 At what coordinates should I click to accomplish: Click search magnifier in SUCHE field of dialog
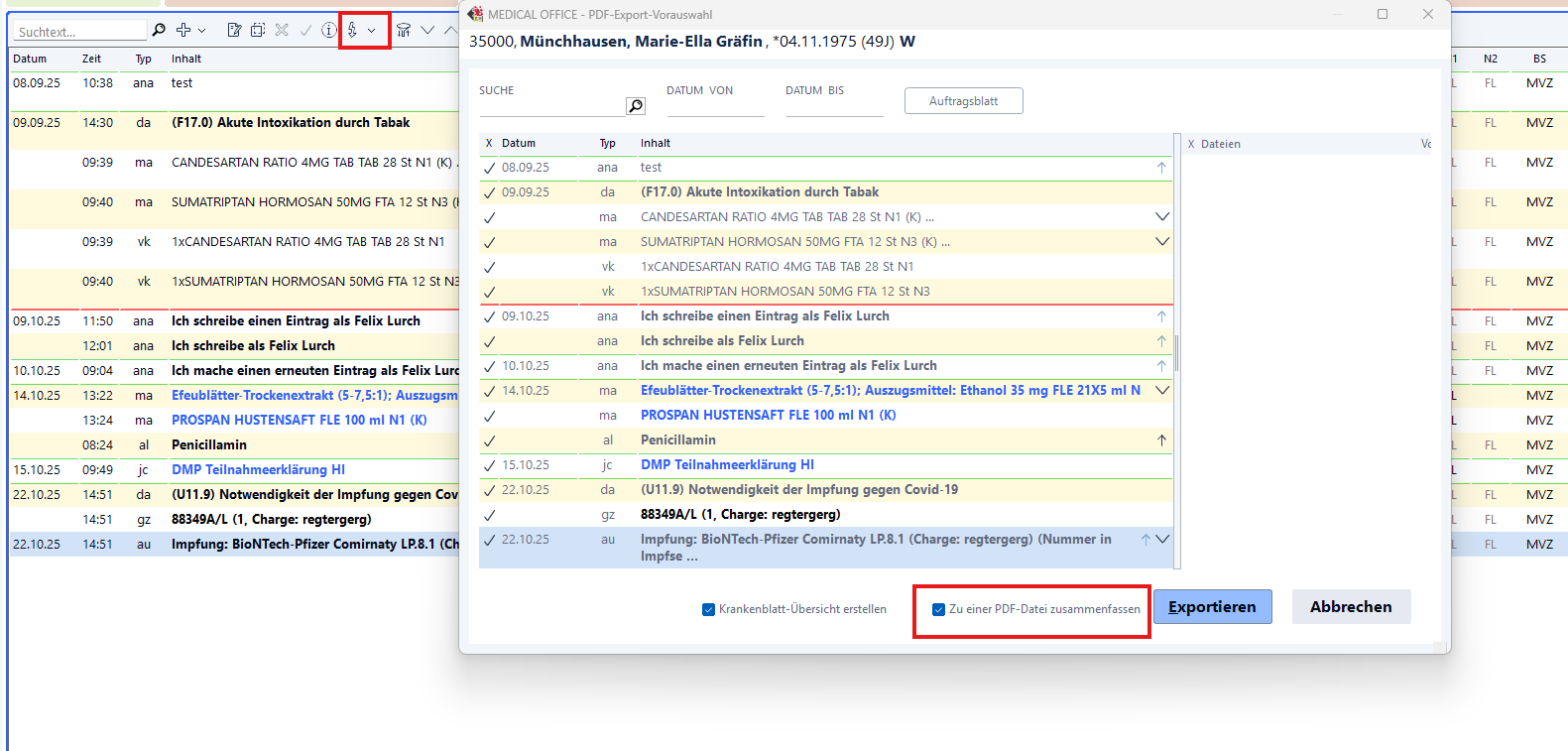click(636, 106)
